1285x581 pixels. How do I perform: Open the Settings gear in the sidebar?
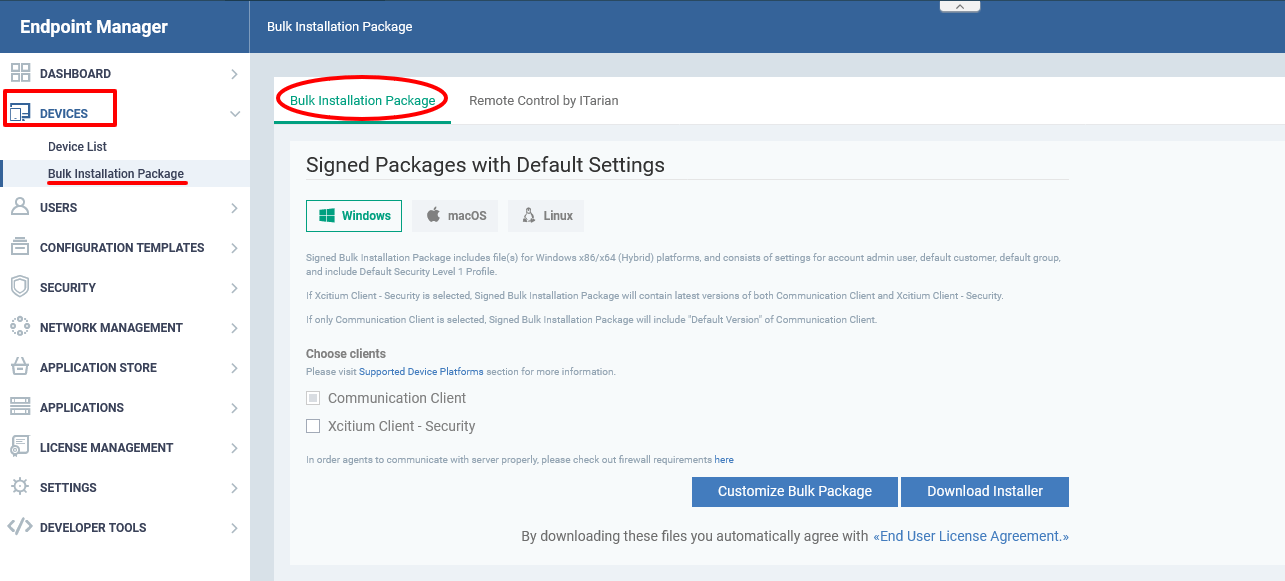[x=18, y=487]
